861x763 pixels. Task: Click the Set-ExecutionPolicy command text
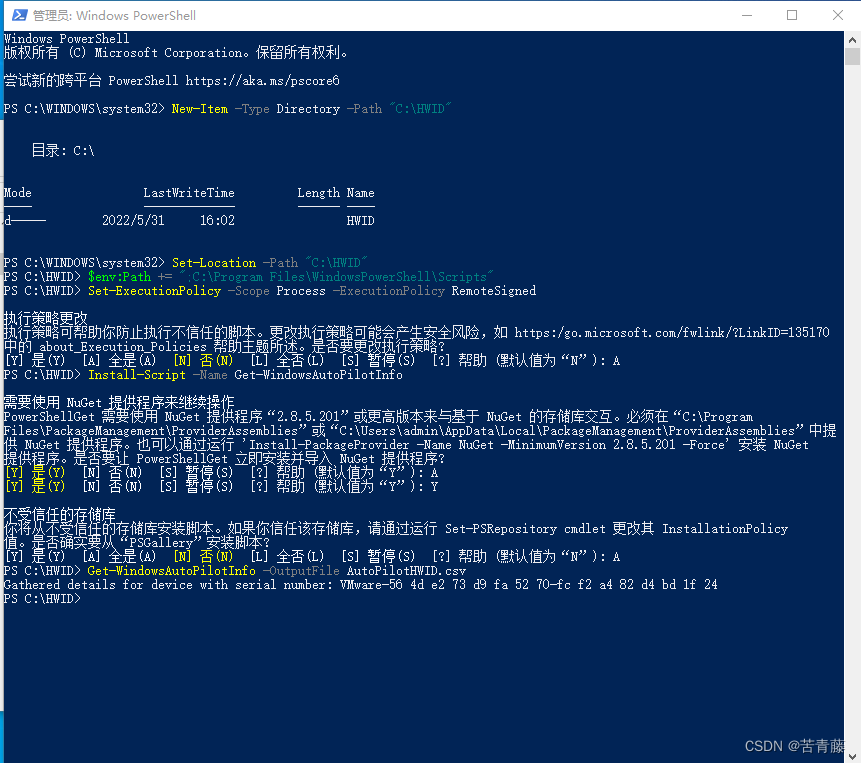[155, 290]
